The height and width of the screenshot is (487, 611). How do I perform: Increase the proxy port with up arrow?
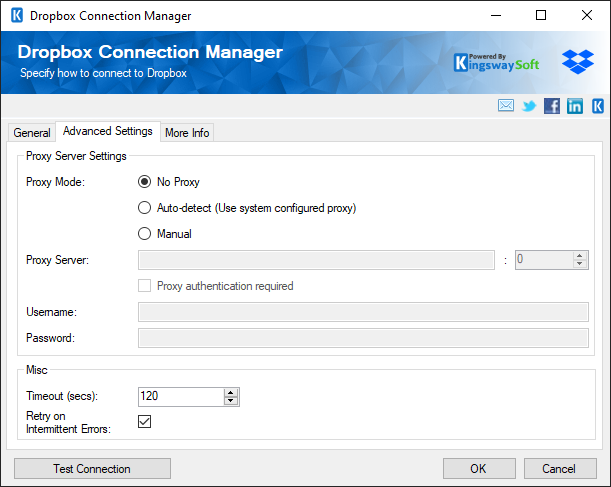(x=579, y=256)
